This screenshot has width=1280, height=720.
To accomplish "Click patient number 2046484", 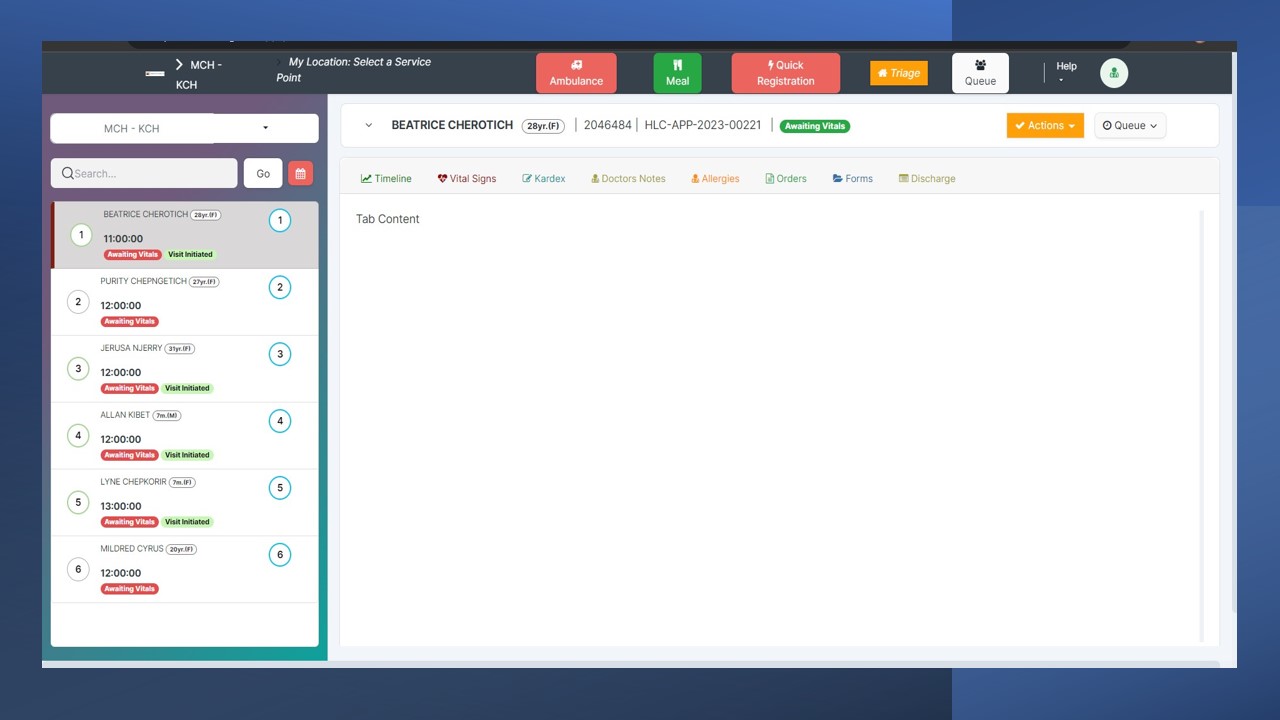I will (608, 125).
